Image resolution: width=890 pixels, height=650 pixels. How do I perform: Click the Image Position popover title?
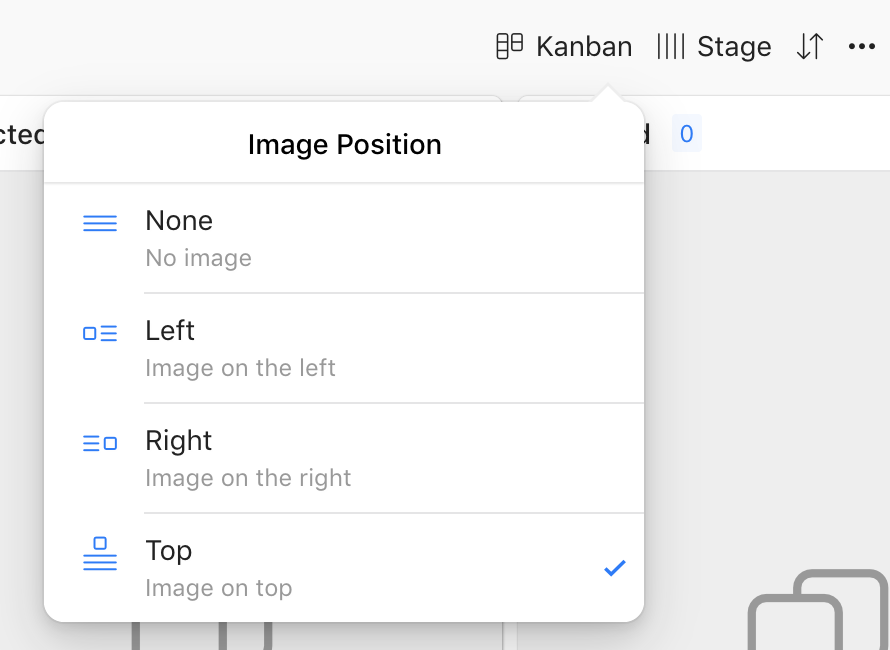click(x=345, y=144)
